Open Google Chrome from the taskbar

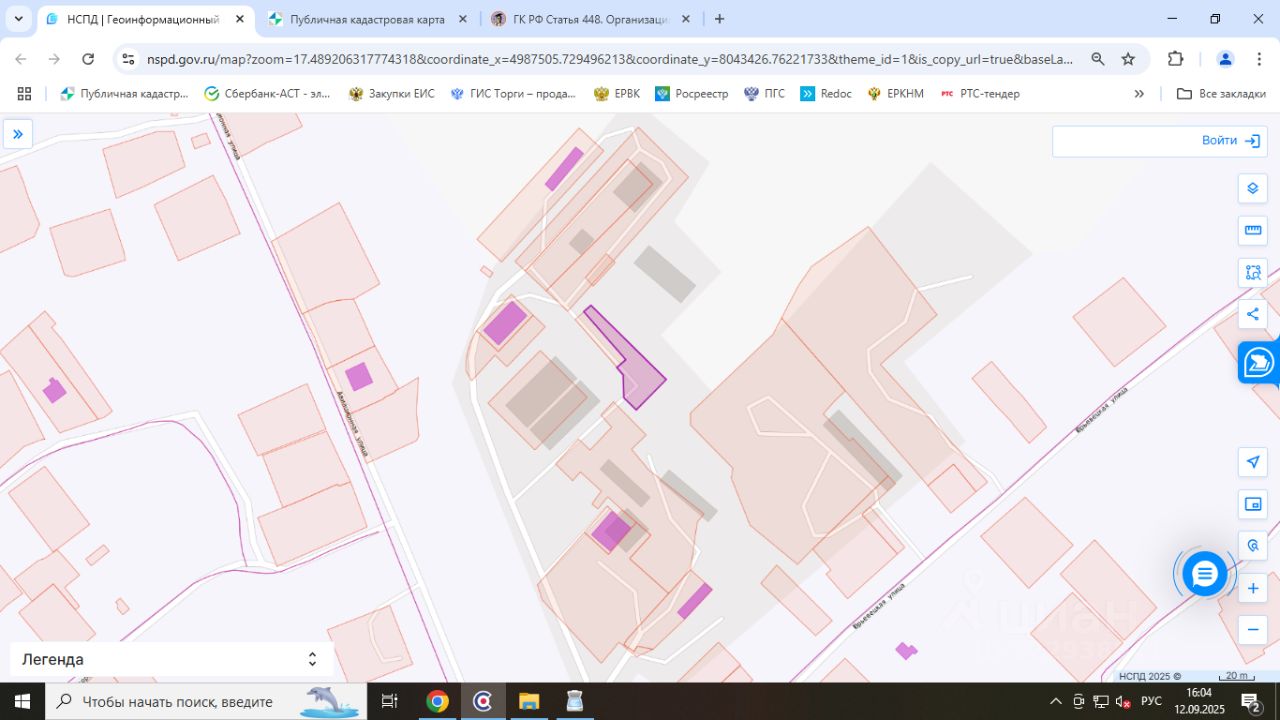(x=437, y=701)
